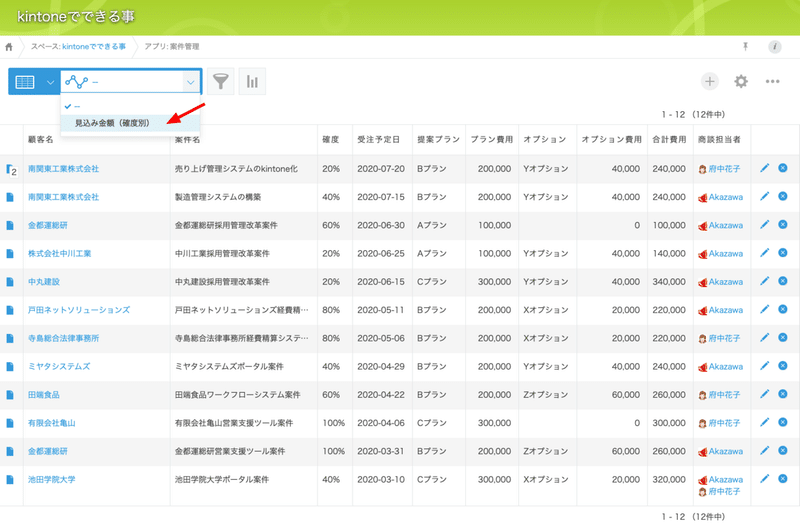Edit the 金都運総研採用管理改革案件 record pencil
This screenshot has height=526, width=800.
[764, 224]
